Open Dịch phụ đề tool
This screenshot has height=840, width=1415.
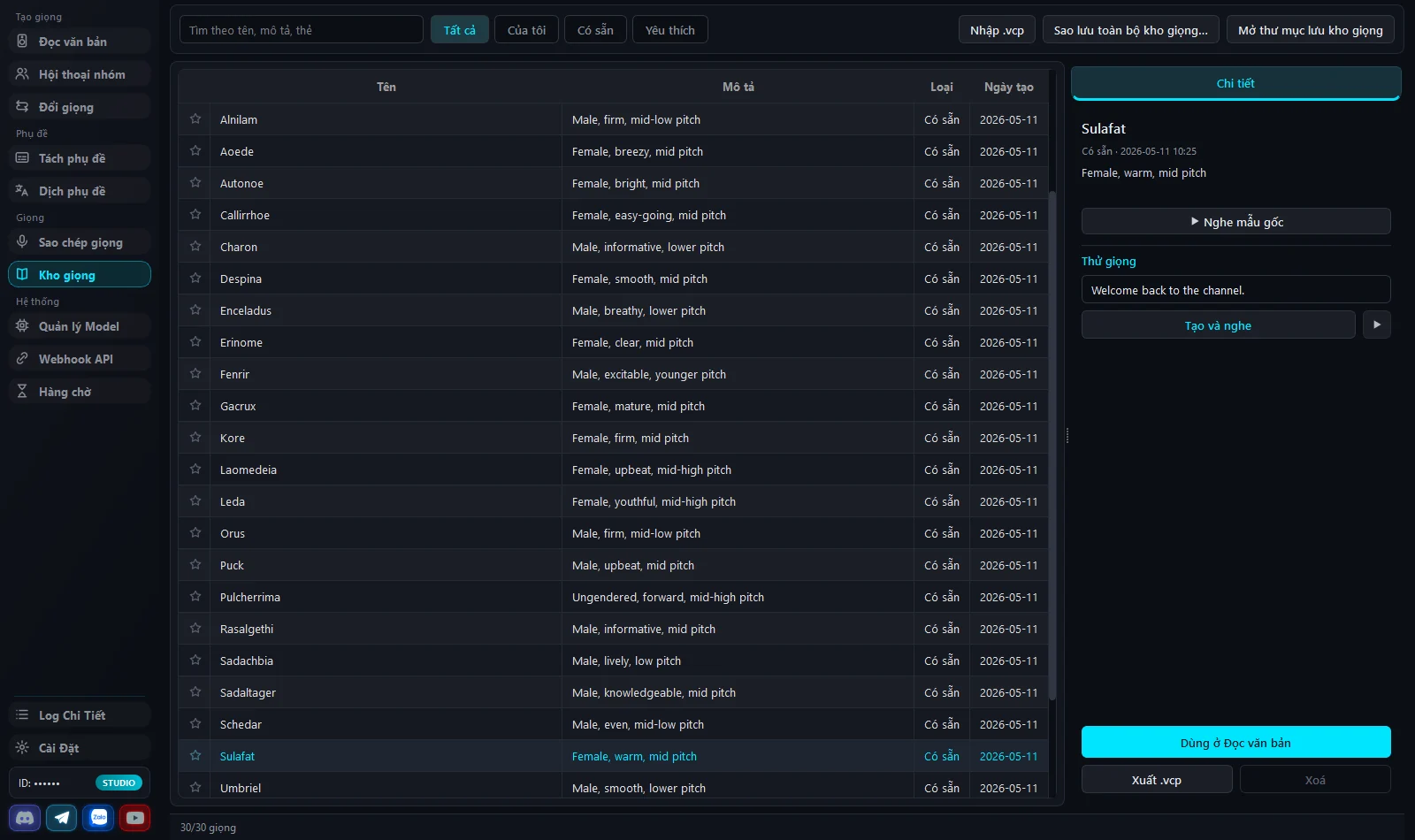click(80, 191)
